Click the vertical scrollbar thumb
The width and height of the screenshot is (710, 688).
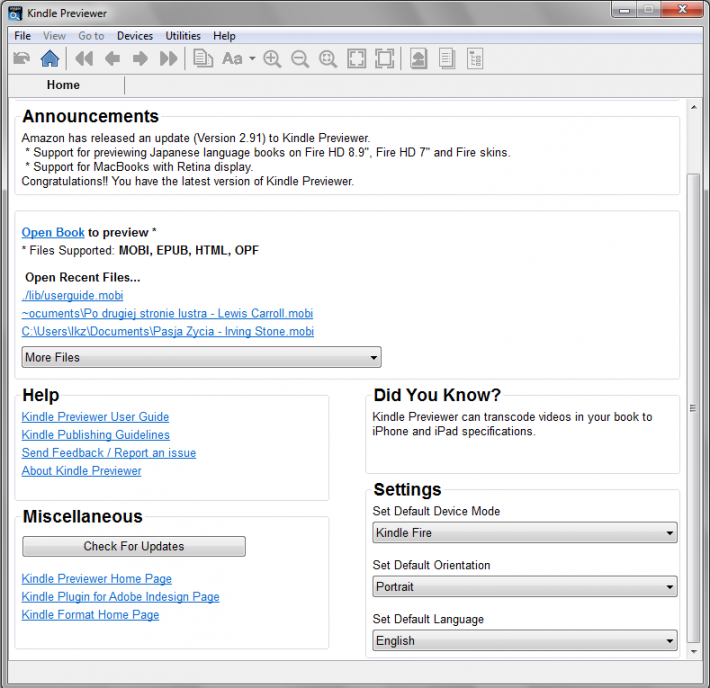693,408
